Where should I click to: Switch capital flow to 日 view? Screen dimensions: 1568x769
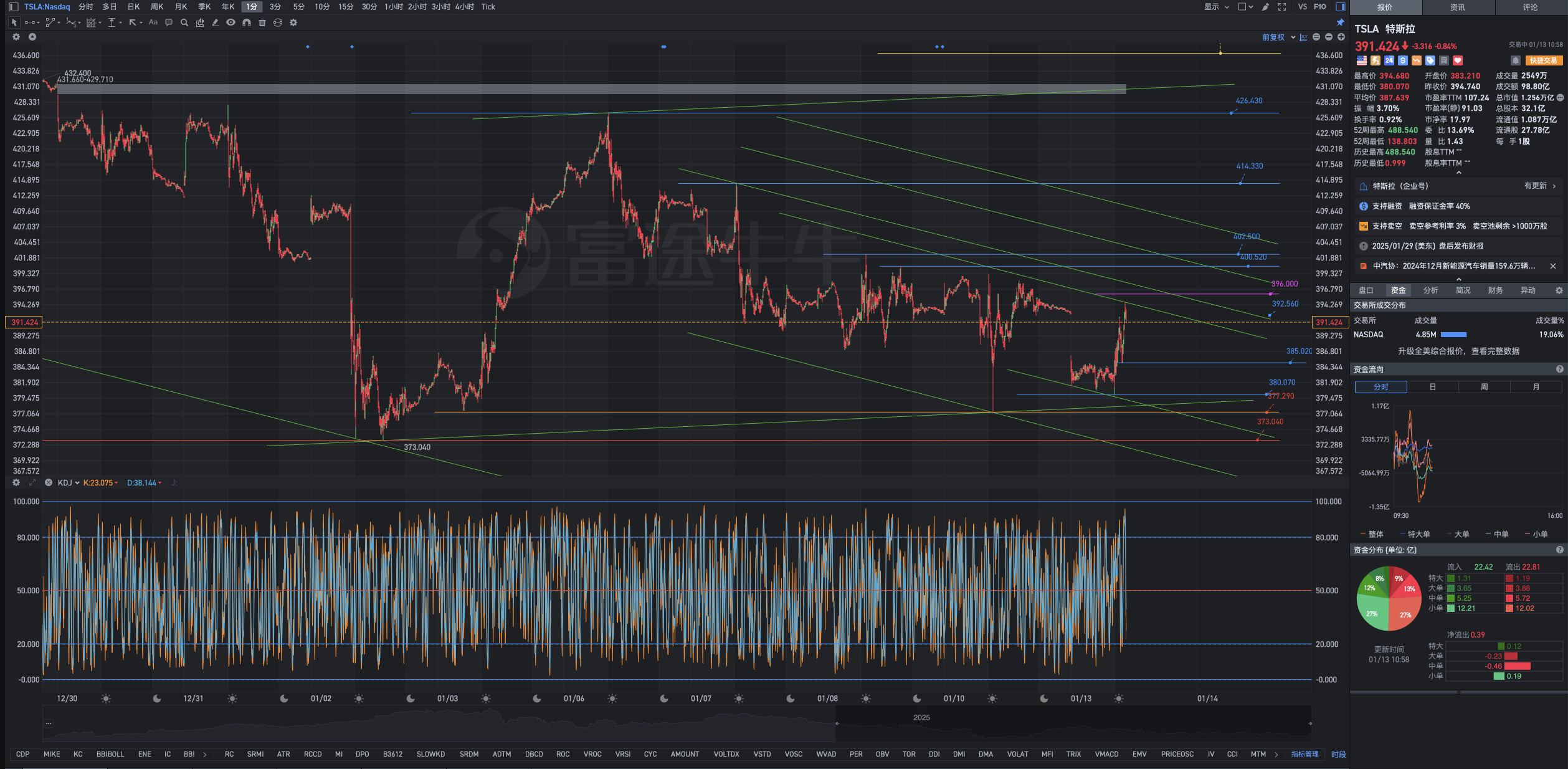coord(1433,387)
